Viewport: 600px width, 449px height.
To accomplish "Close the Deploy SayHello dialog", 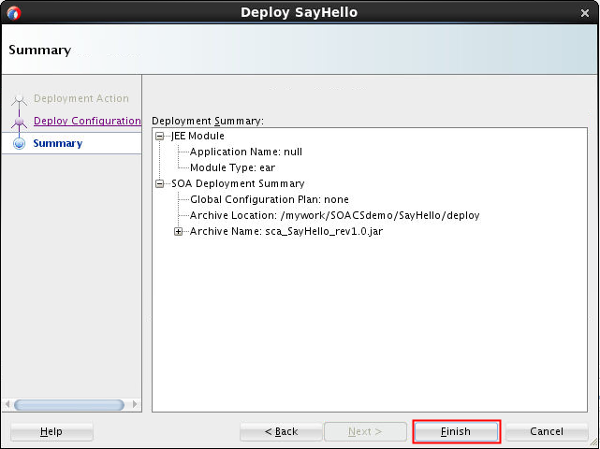I will [x=585, y=13].
